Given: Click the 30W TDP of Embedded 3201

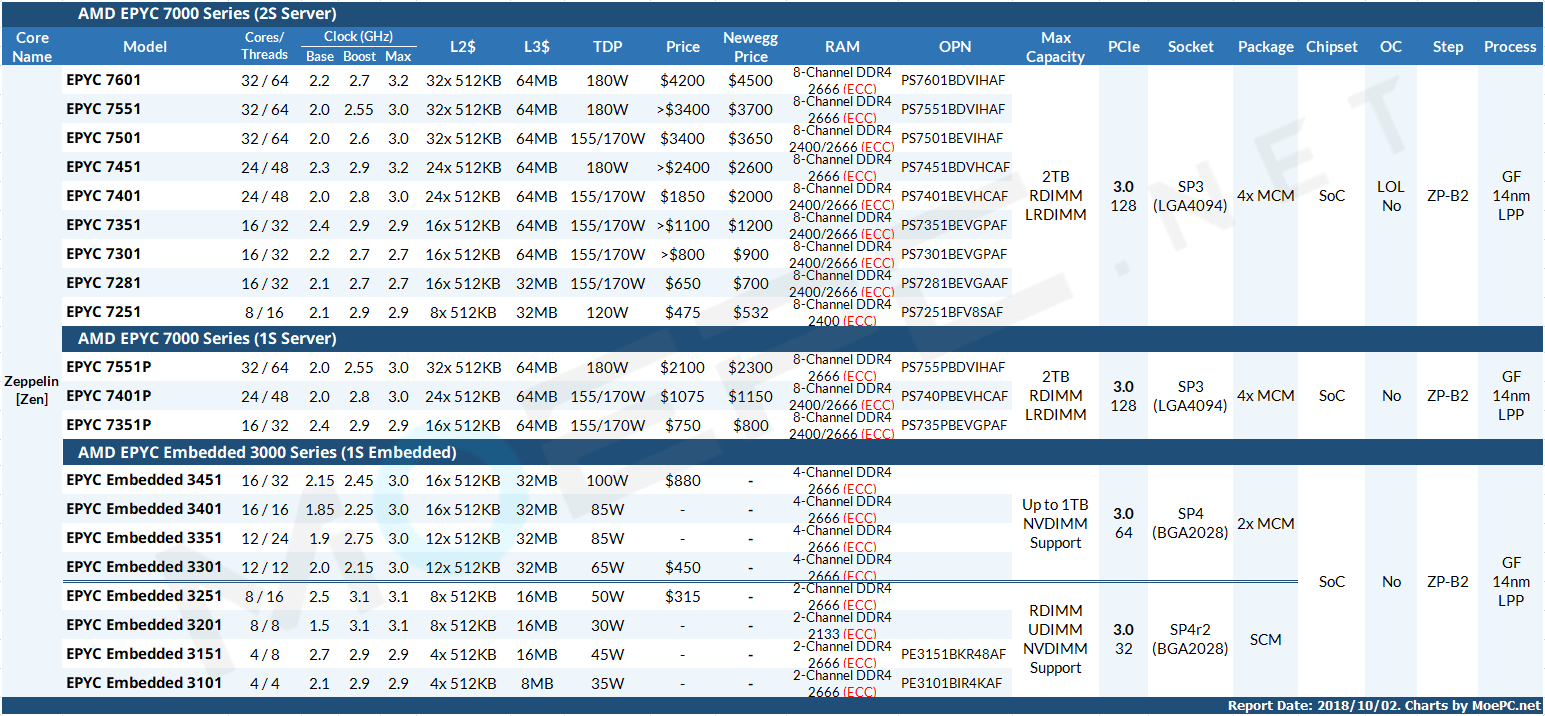Looking at the screenshot, I should 608,626.
